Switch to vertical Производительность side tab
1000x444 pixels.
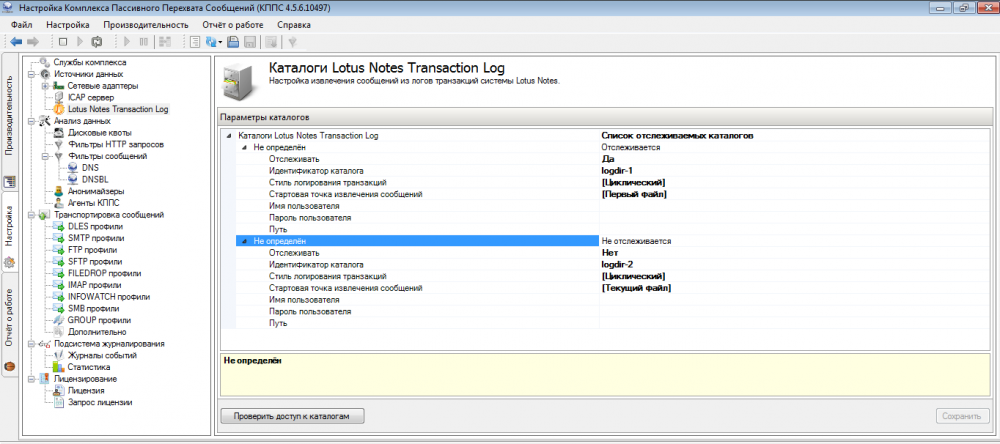[x=11, y=121]
